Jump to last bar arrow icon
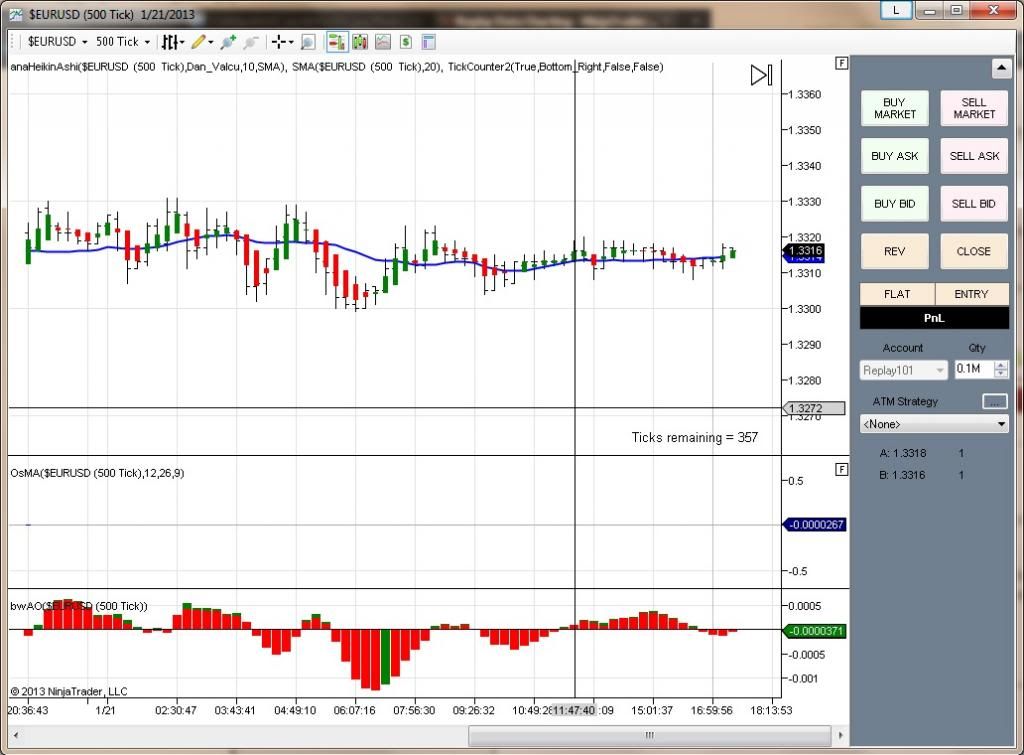The height and width of the screenshot is (755, 1024). point(761,76)
